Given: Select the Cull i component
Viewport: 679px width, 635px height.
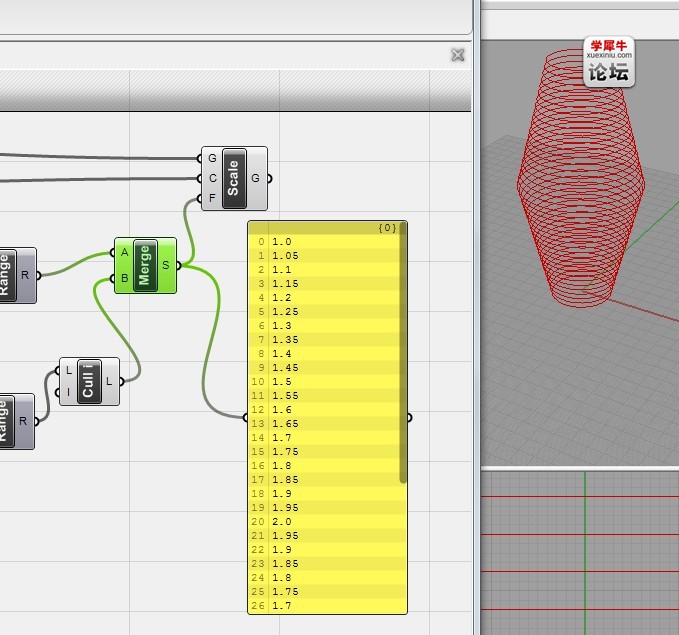Looking at the screenshot, I should point(89,381).
